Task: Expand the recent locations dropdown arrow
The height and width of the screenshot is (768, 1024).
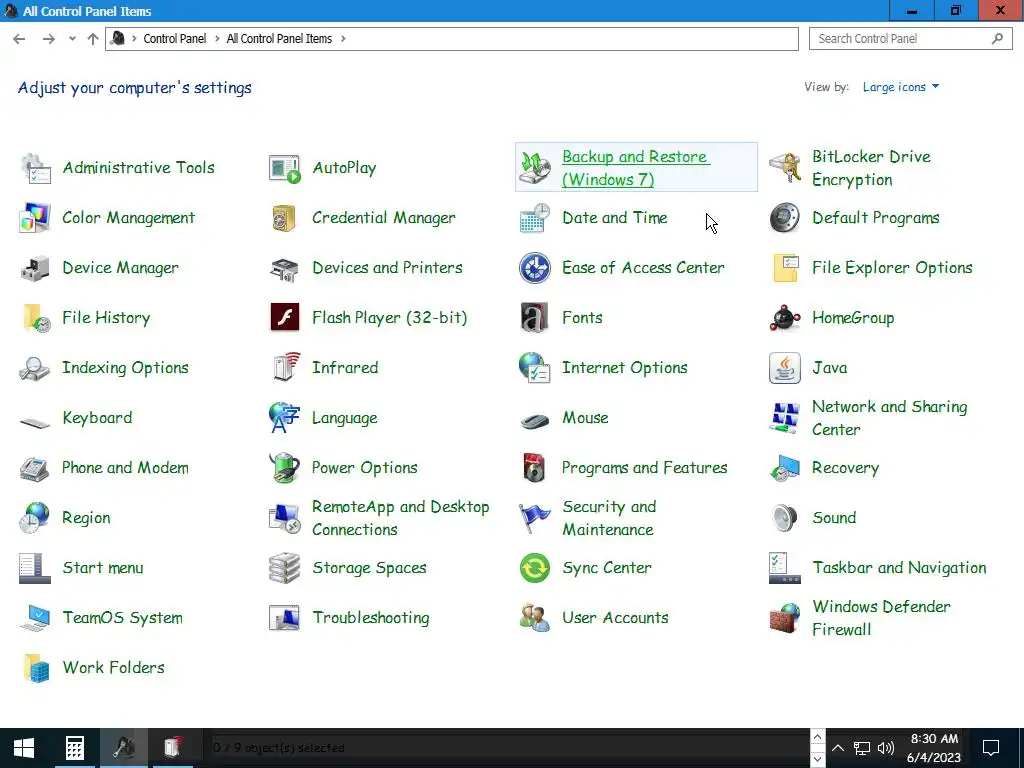Action: pos(72,39)
